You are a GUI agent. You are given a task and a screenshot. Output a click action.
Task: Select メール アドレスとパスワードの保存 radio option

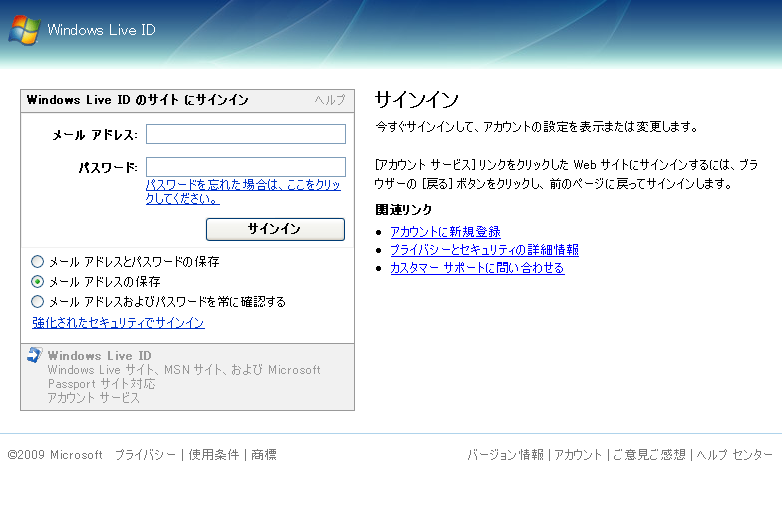[x=37, y=261]
